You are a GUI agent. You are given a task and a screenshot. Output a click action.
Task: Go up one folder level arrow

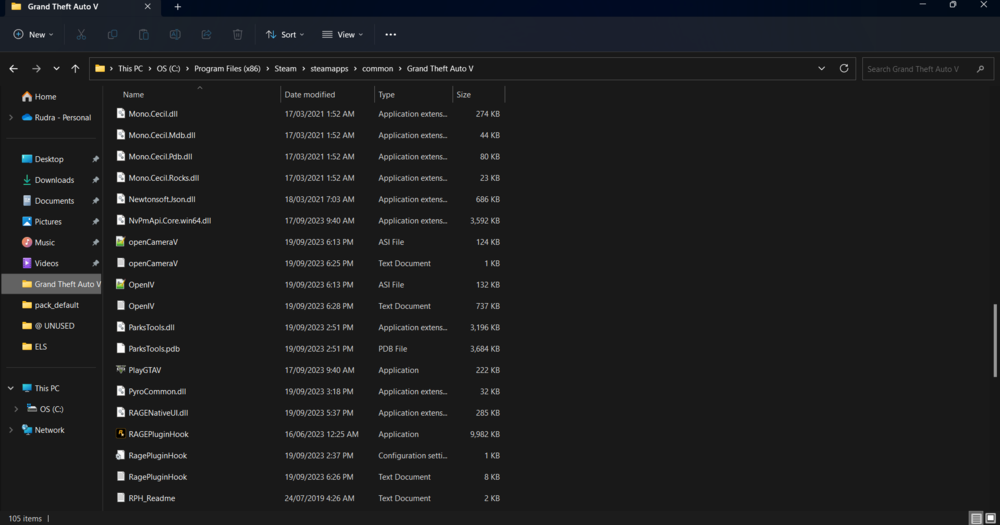pyautogui.click(x=75, y=68)
